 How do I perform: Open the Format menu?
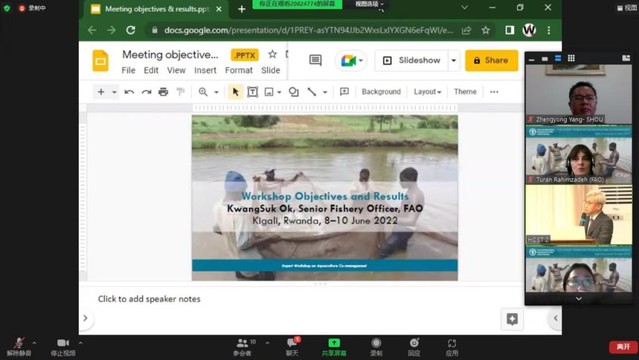point(239,70)
